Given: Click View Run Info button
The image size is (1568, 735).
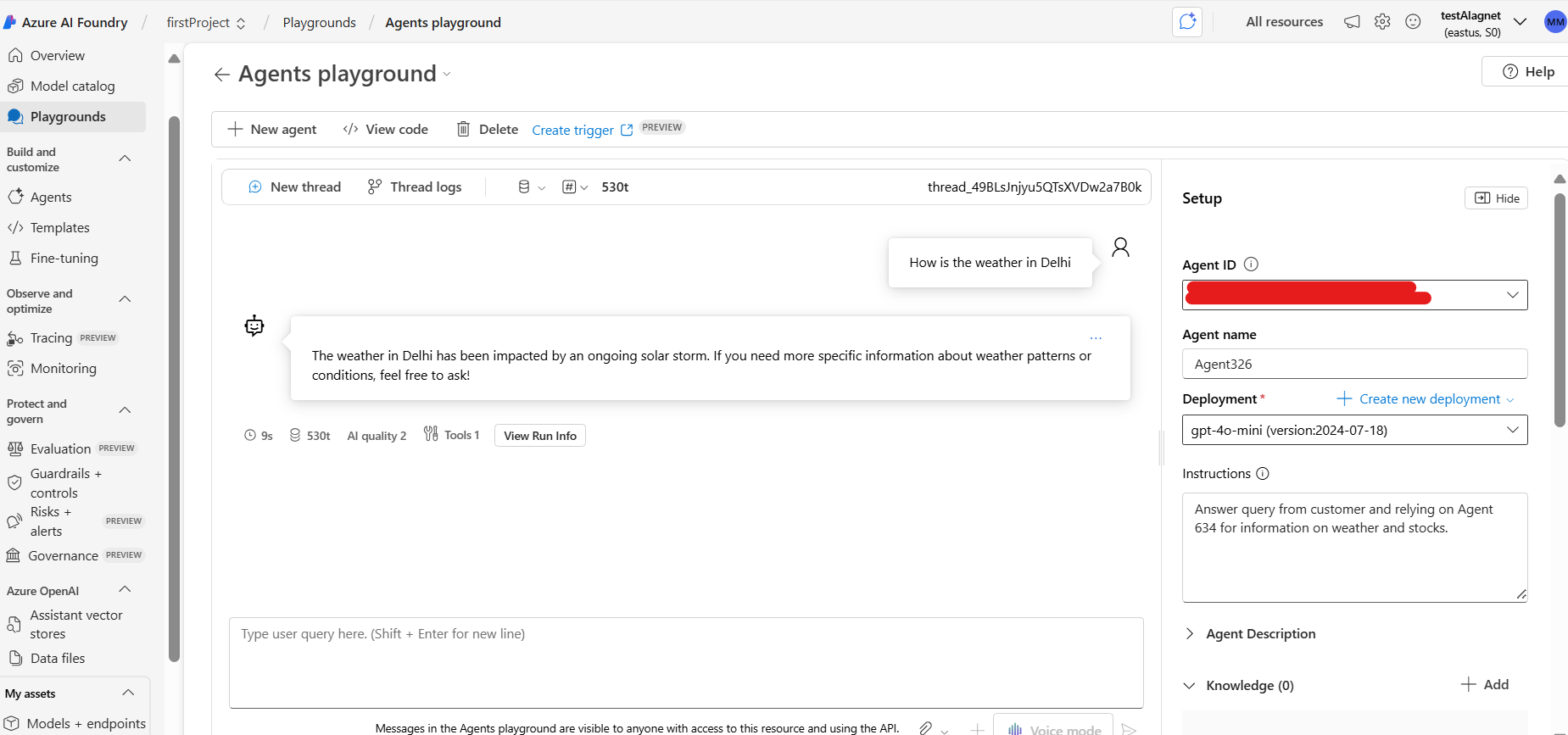Looking at the screenshot, I should [x=540, y=436].
